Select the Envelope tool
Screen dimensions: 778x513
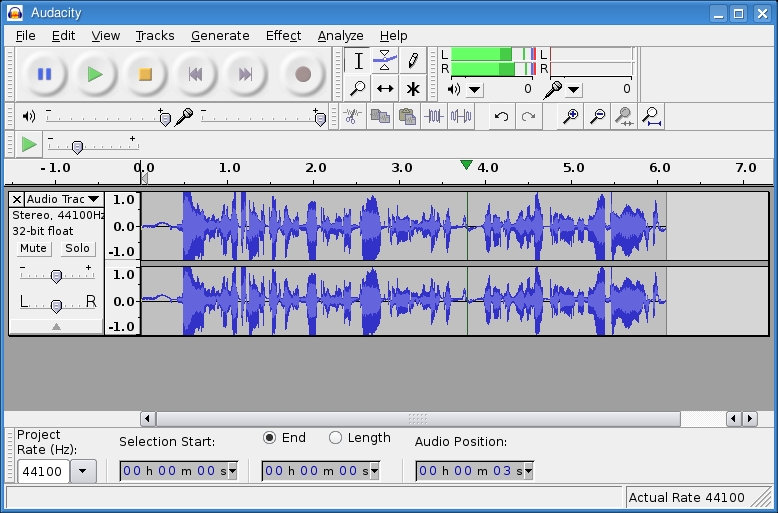(385, 61)
